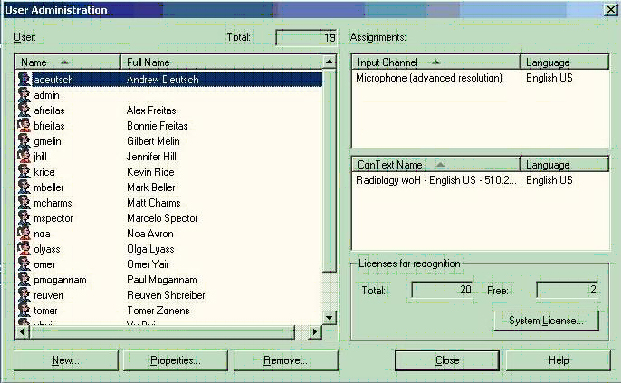Image resolution: width=621 pixels, height=383 pixels.
Task: Select full name Omer Yair
Action: [148, 264]
